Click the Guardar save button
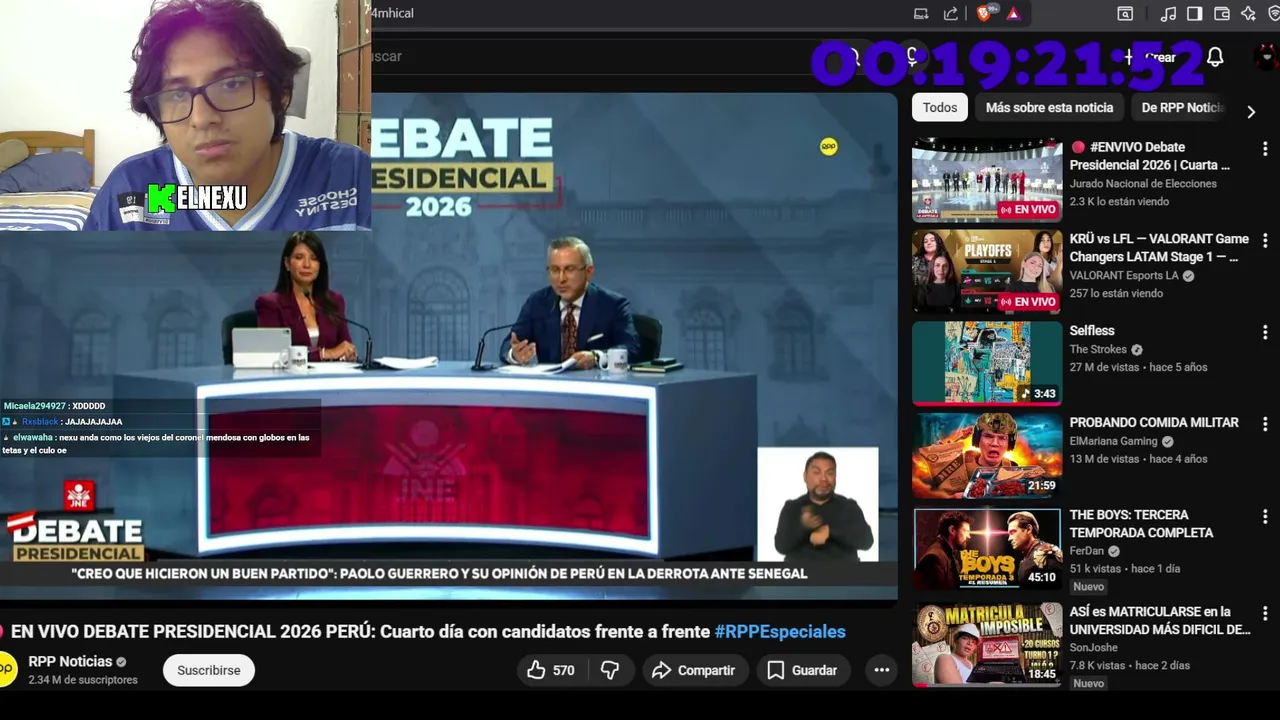This screenshot has width=1280, height=720. pyautogui.click(x=802, y=670)
